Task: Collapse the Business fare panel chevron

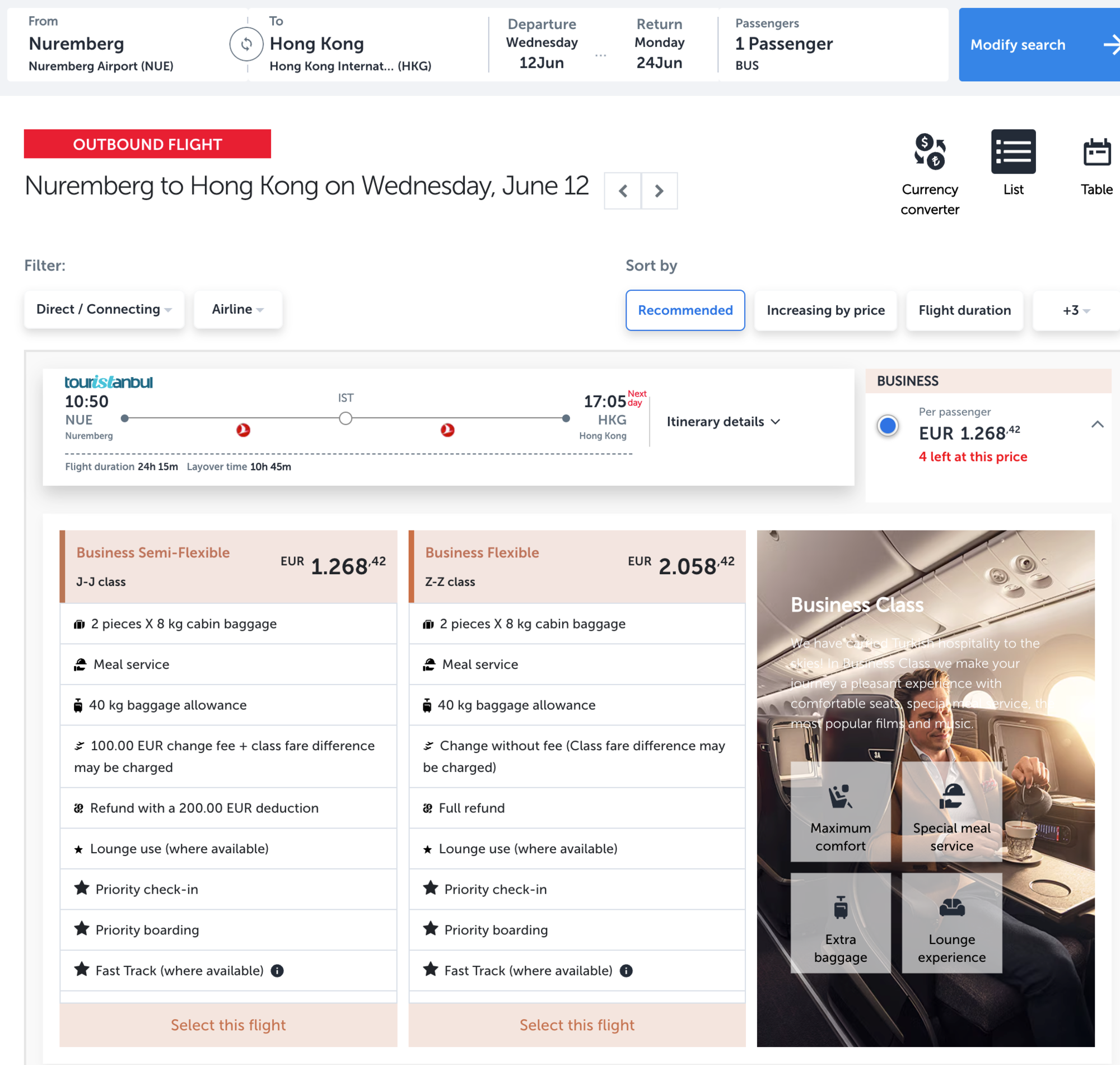Action: click(1096, 424)
